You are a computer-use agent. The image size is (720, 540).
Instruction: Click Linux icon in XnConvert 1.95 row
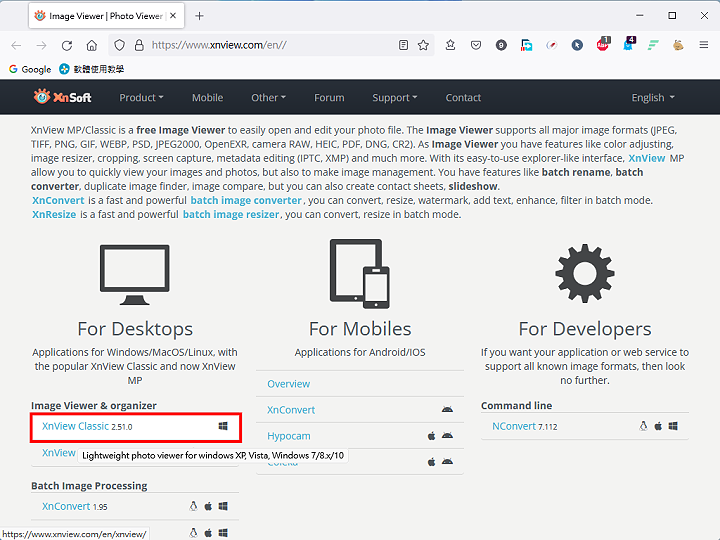coord(193,506)
